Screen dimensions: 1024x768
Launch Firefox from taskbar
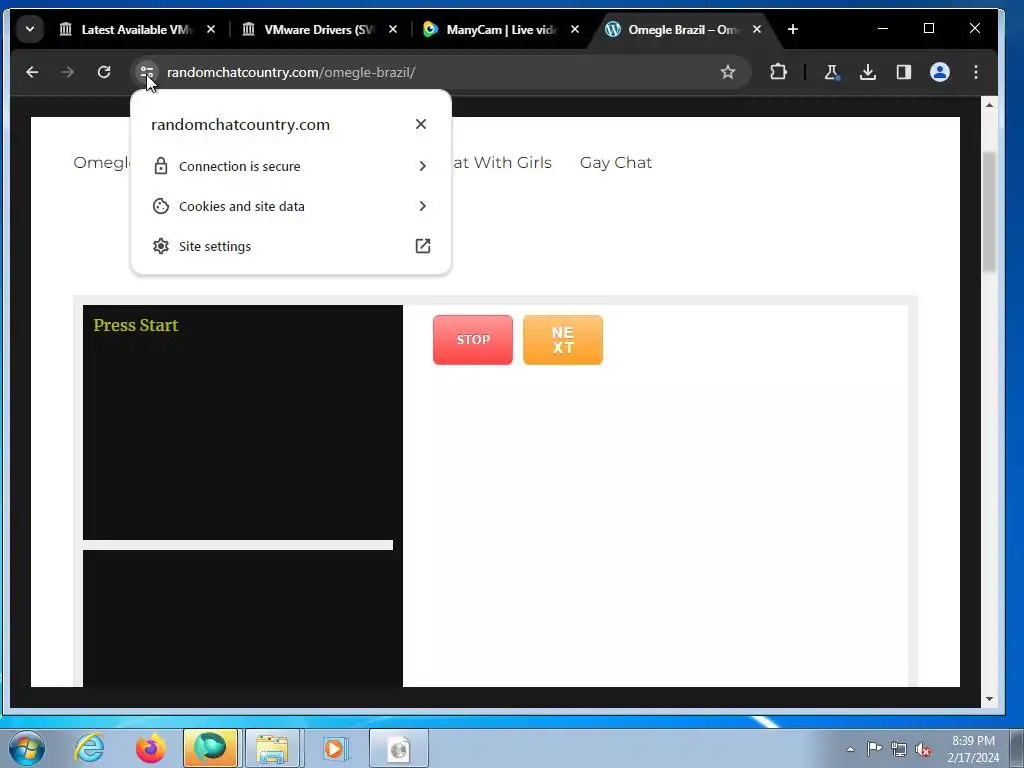150,748
